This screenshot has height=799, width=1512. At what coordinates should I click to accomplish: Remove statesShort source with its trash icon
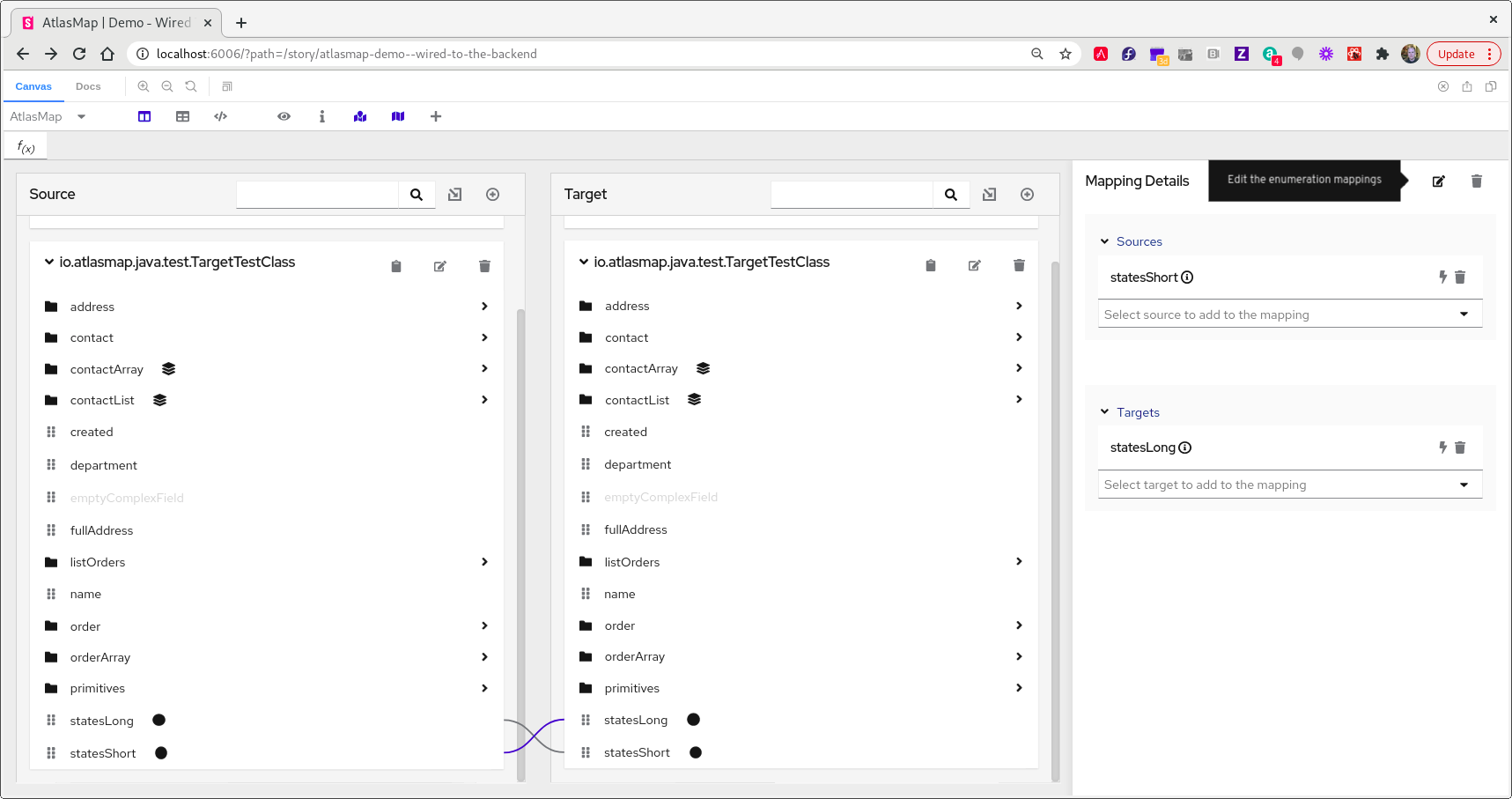pyautogui.click(x=1461, y=277)
